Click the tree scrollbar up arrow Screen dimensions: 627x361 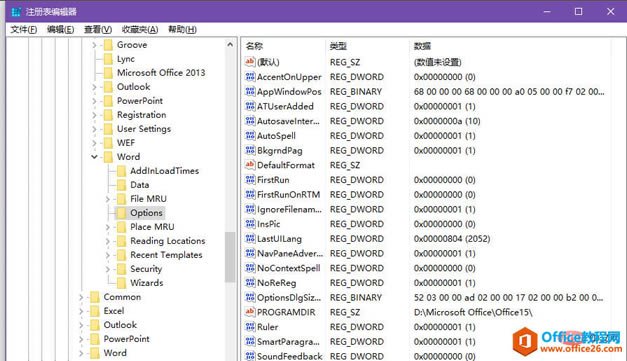coord(230,44)
